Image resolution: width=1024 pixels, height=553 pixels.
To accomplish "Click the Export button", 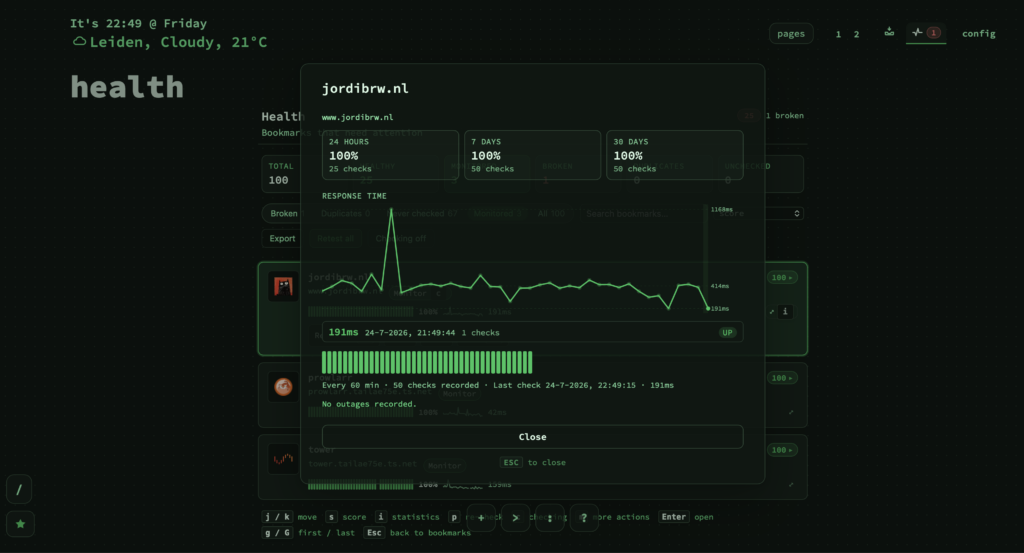I will point(282,238).
